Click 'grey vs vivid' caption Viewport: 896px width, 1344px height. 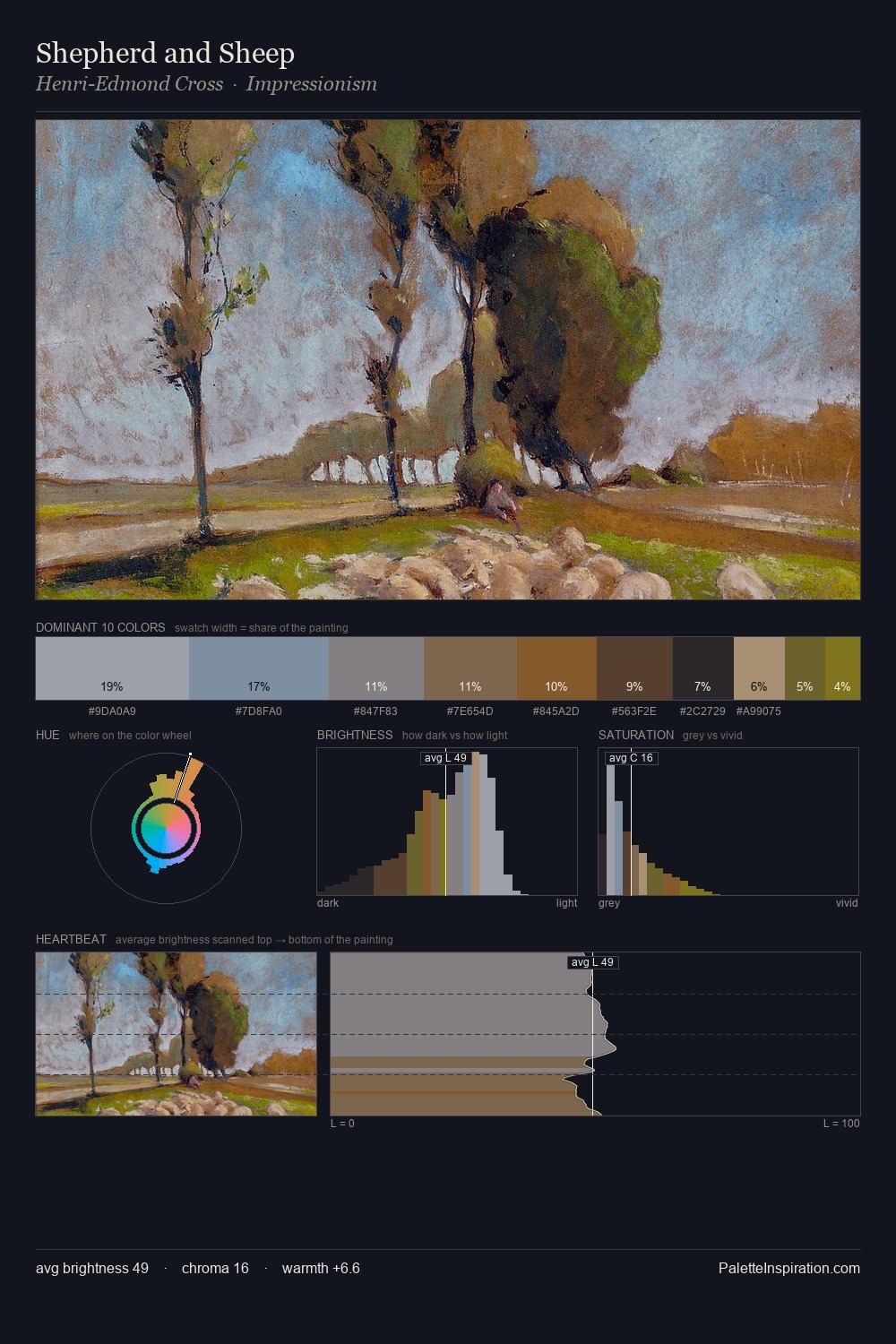(712, 736)
